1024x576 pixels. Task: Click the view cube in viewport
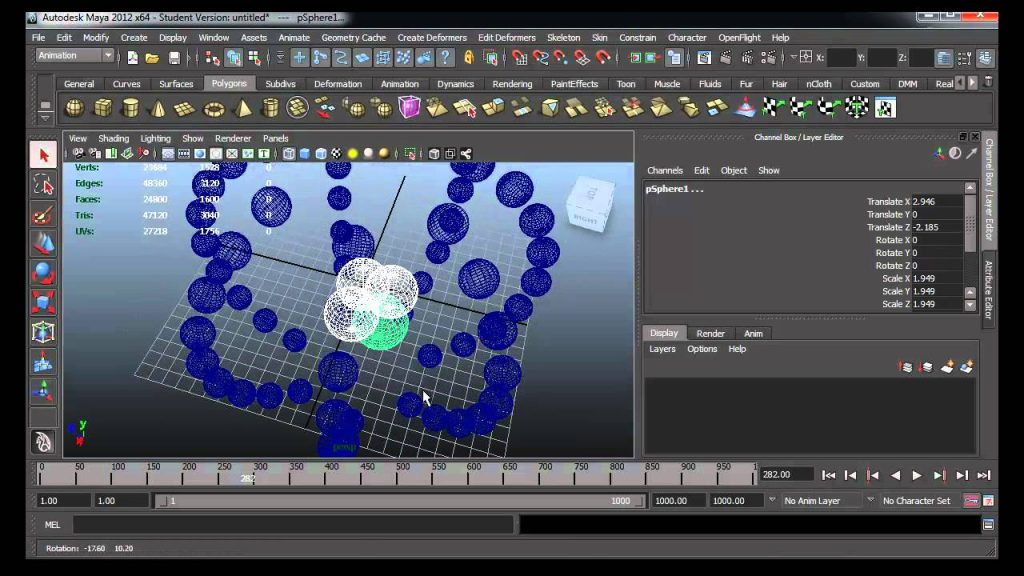(x=590, y=203)
